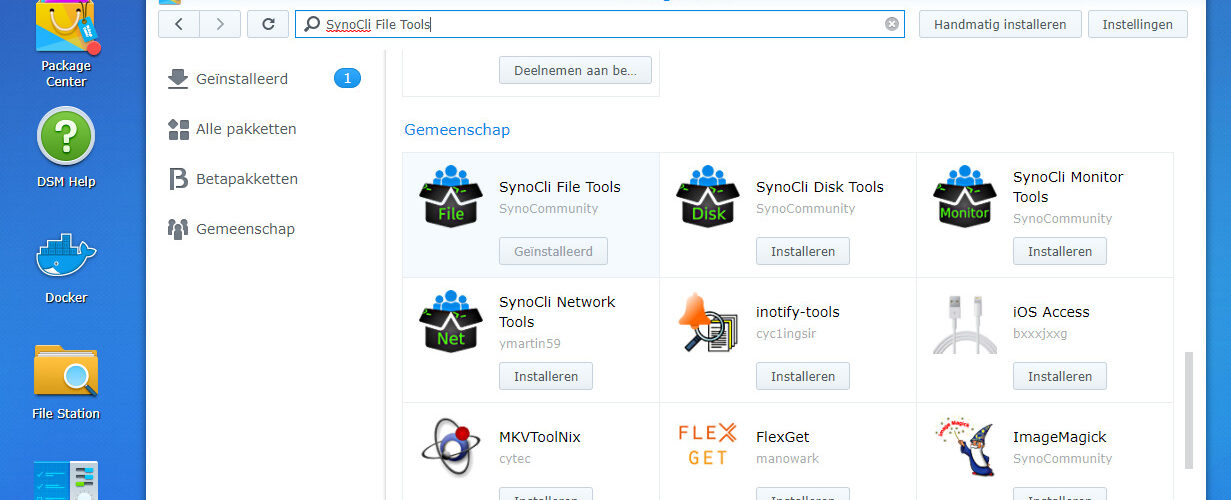Click SynoCli Disk Tools title
The width and height of the screenshot is (1231, 500).
tap(820, 187)
